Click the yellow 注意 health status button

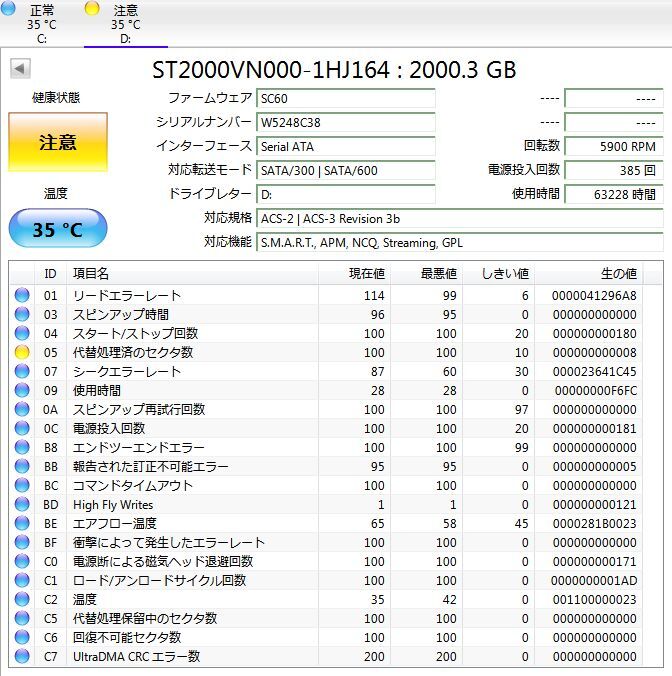click(x=57, y=142)
